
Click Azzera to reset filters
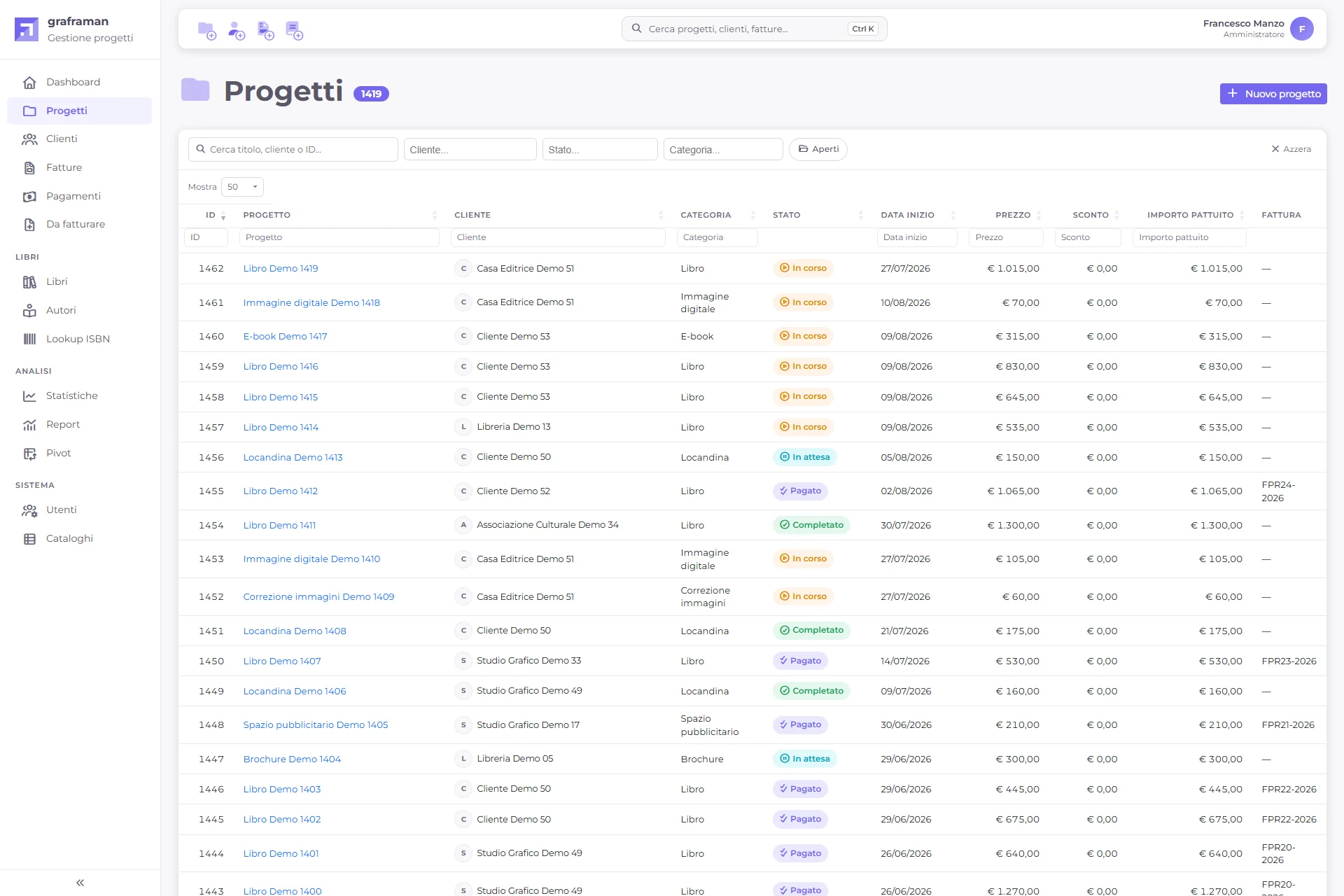pos(1291,149)
